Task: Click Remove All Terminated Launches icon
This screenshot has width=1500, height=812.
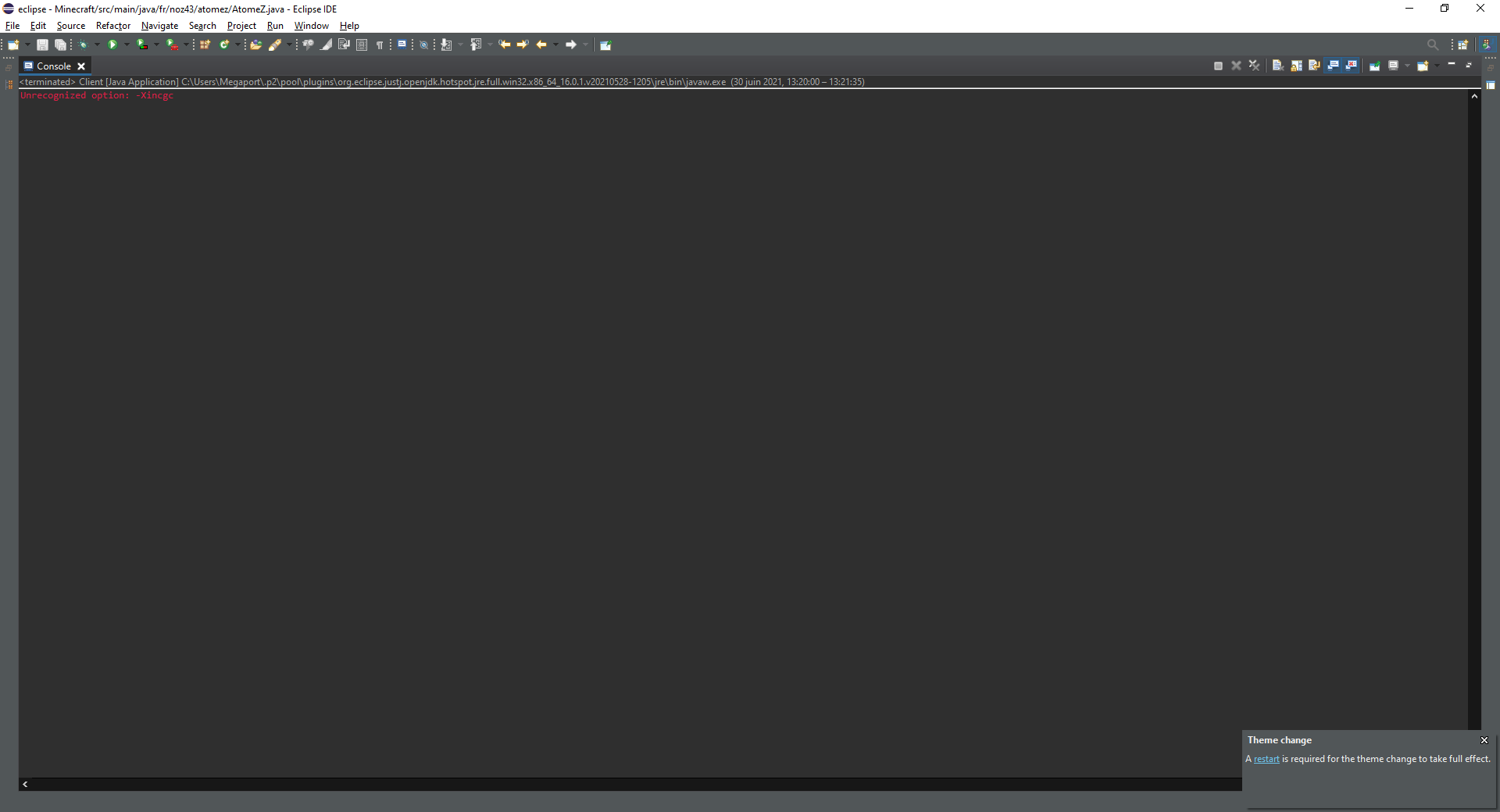Action: pyautogui.click(x=1254, y=66)
